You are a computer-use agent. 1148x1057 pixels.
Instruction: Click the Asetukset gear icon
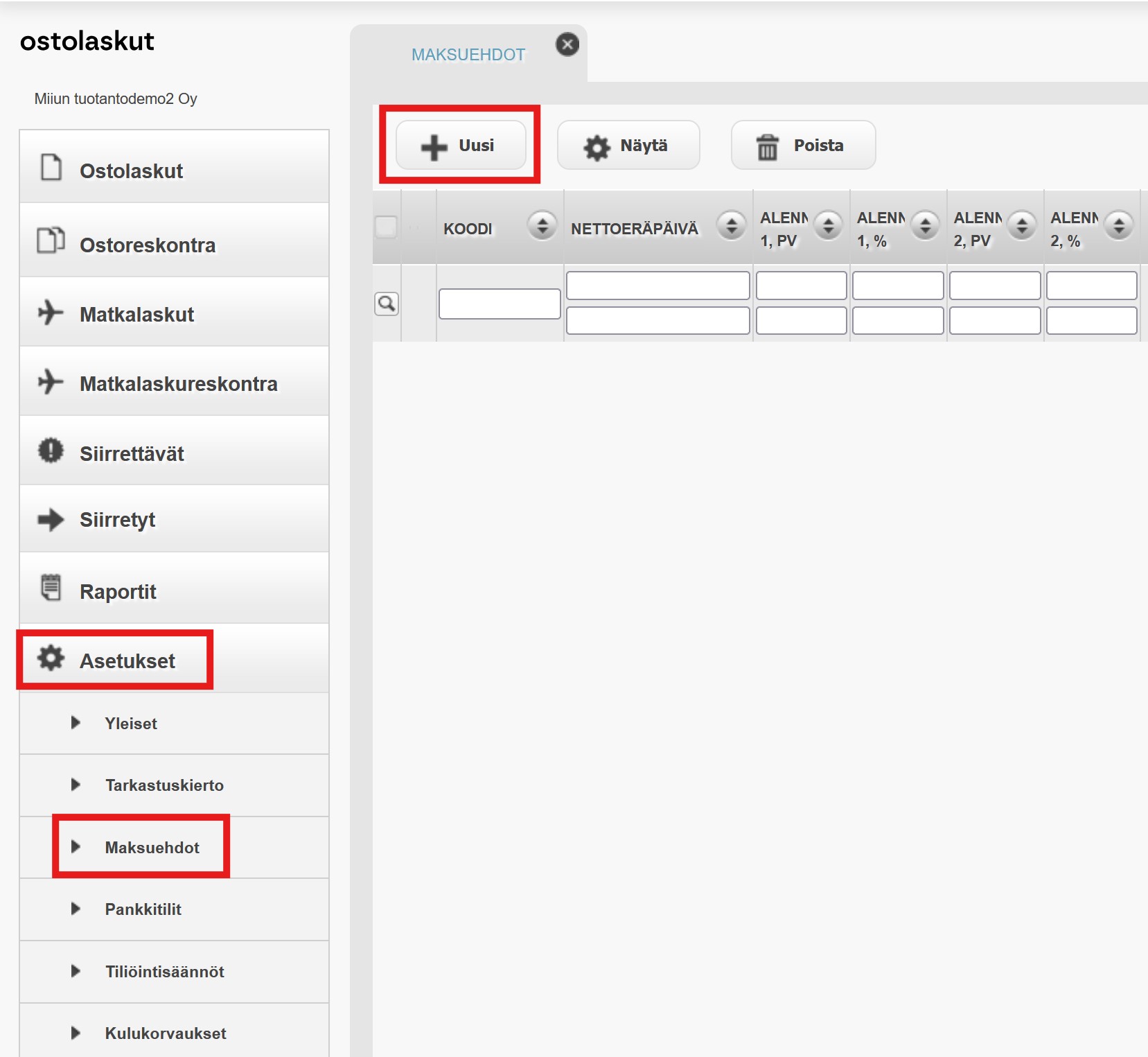coord(51,658)
